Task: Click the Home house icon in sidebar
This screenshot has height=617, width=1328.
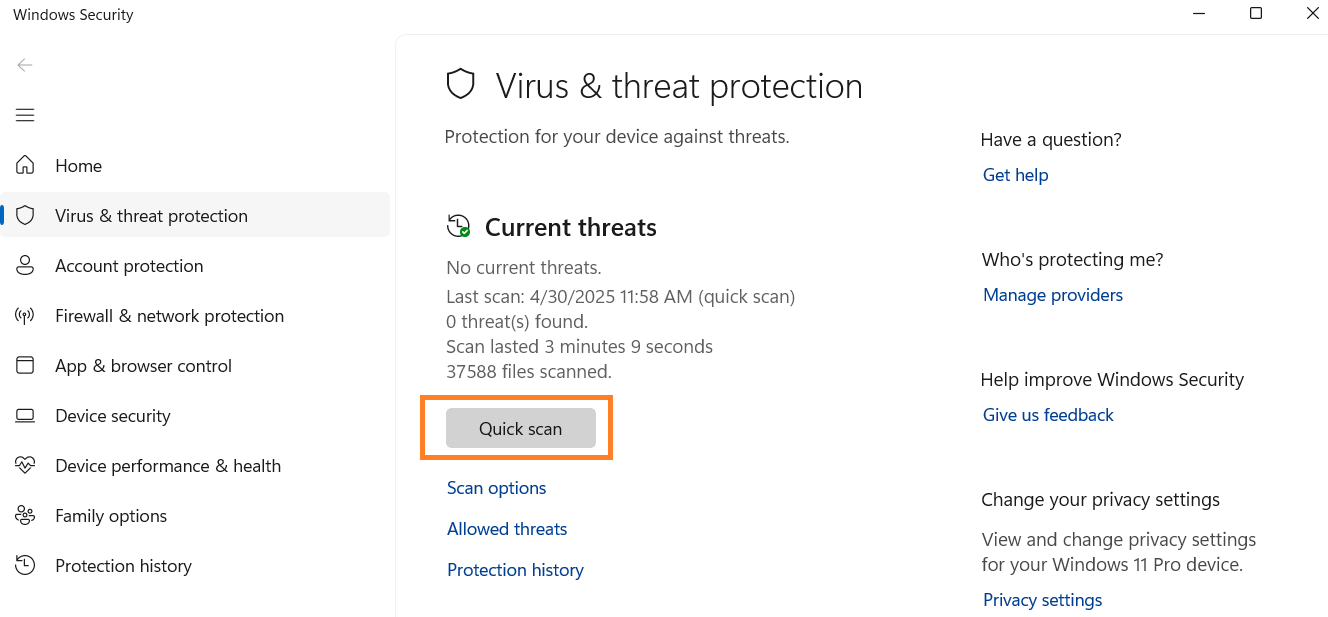Action: coord(25,166)
